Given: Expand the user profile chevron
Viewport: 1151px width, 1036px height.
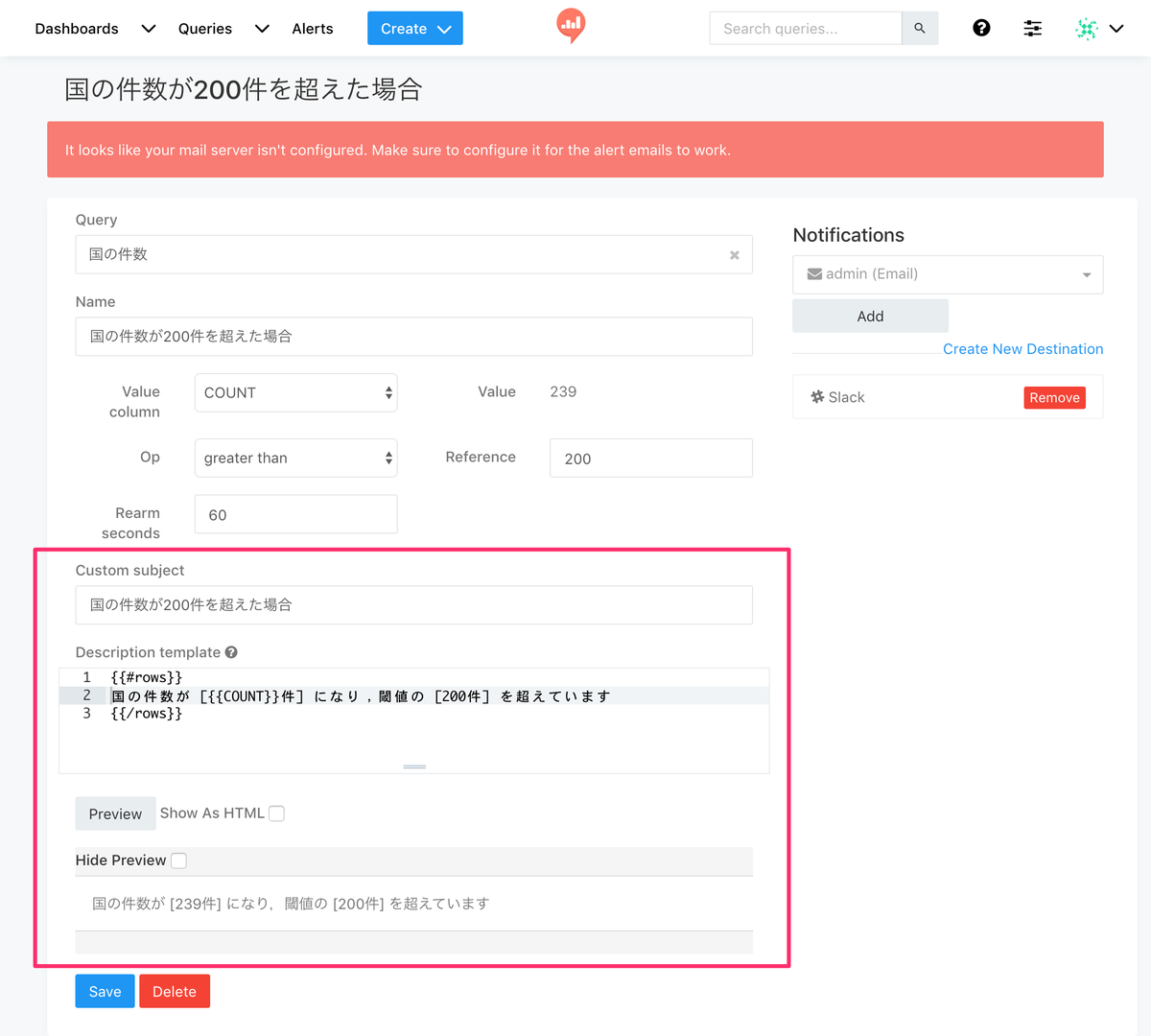Looking at the screenshot, I should pos(1116,29).
